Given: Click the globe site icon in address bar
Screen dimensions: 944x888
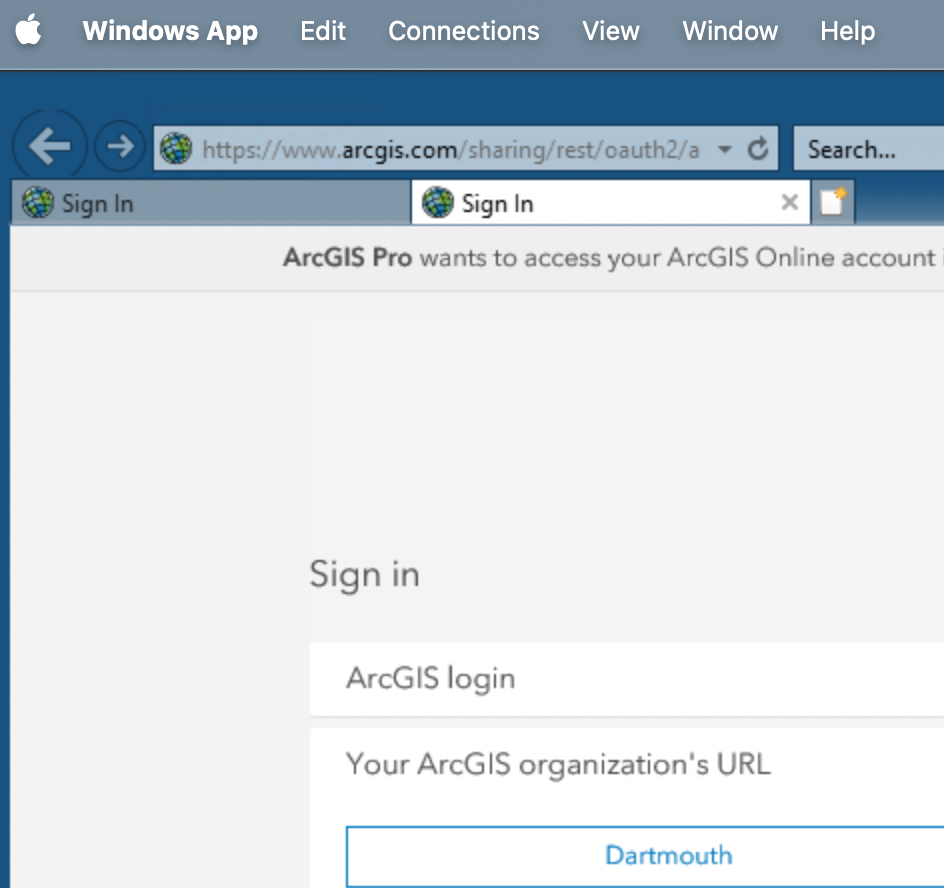Looking at the screenshot, I should (176, 148).
